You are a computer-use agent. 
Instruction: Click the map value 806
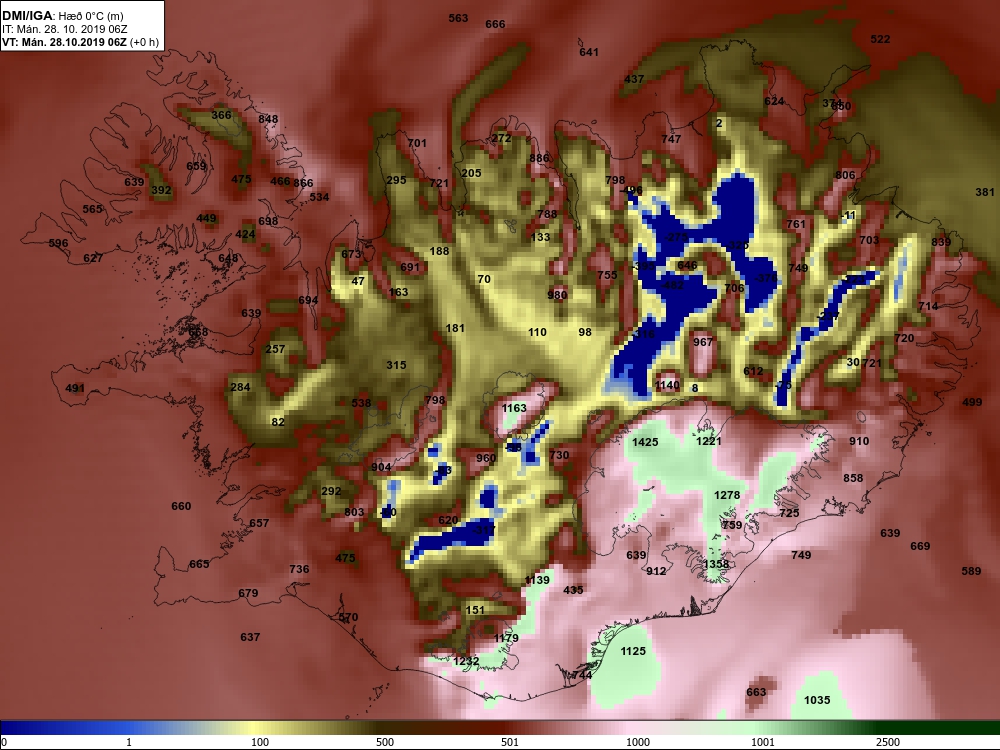tap(845, 175)
